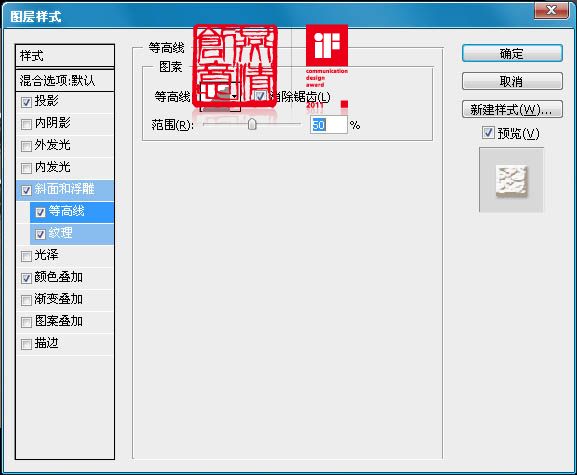Toggle the 预览 preview checkbox
The width and height of the screenshot is (577, 475).
[x=488, y=132]
